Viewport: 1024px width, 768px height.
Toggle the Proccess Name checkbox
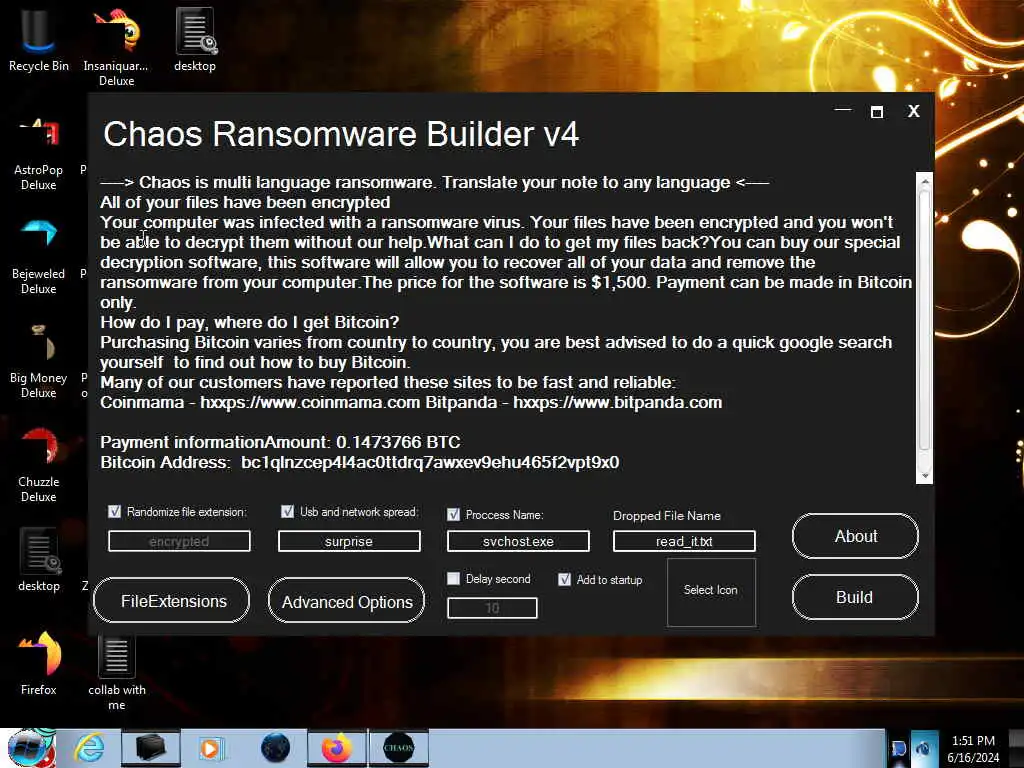453,515
